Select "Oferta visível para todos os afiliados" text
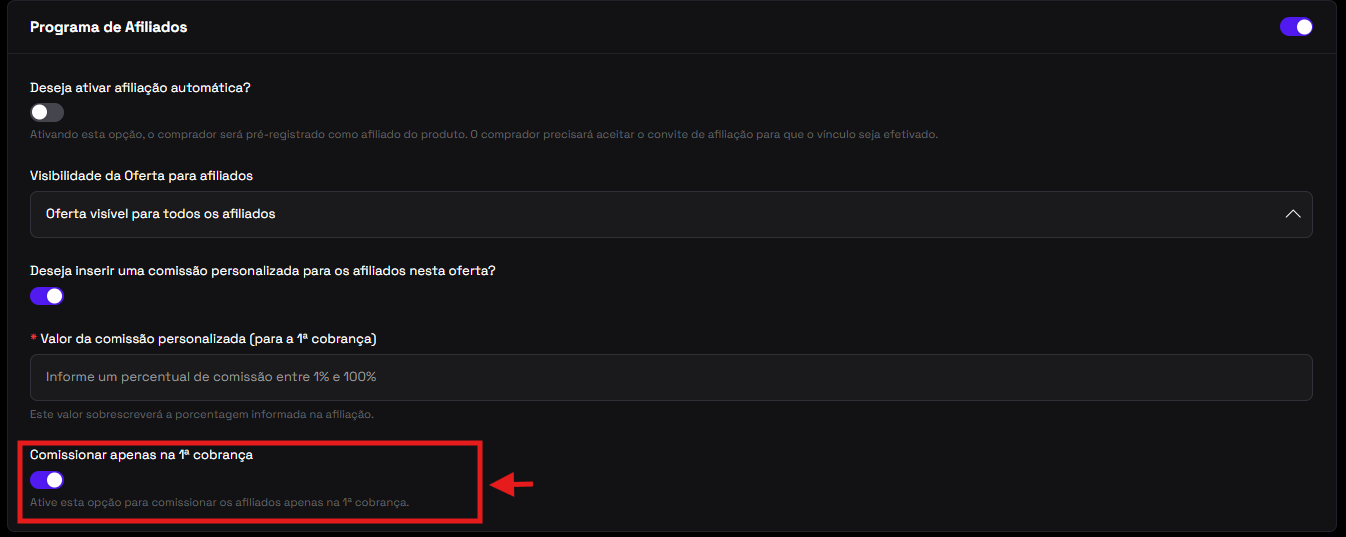Image resolution: width=1346 pixels, height=537 pixels. click(x=160, y=214)
